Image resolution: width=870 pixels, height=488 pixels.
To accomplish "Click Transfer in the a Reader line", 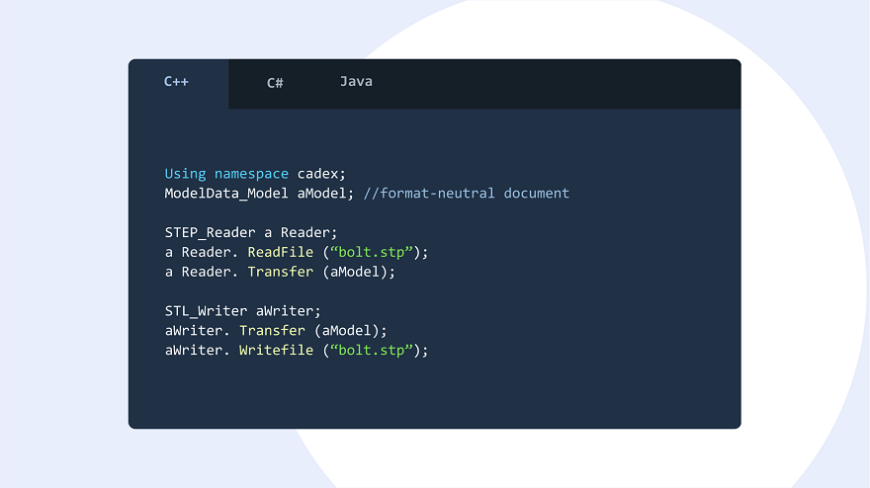I will coord(280,272).
